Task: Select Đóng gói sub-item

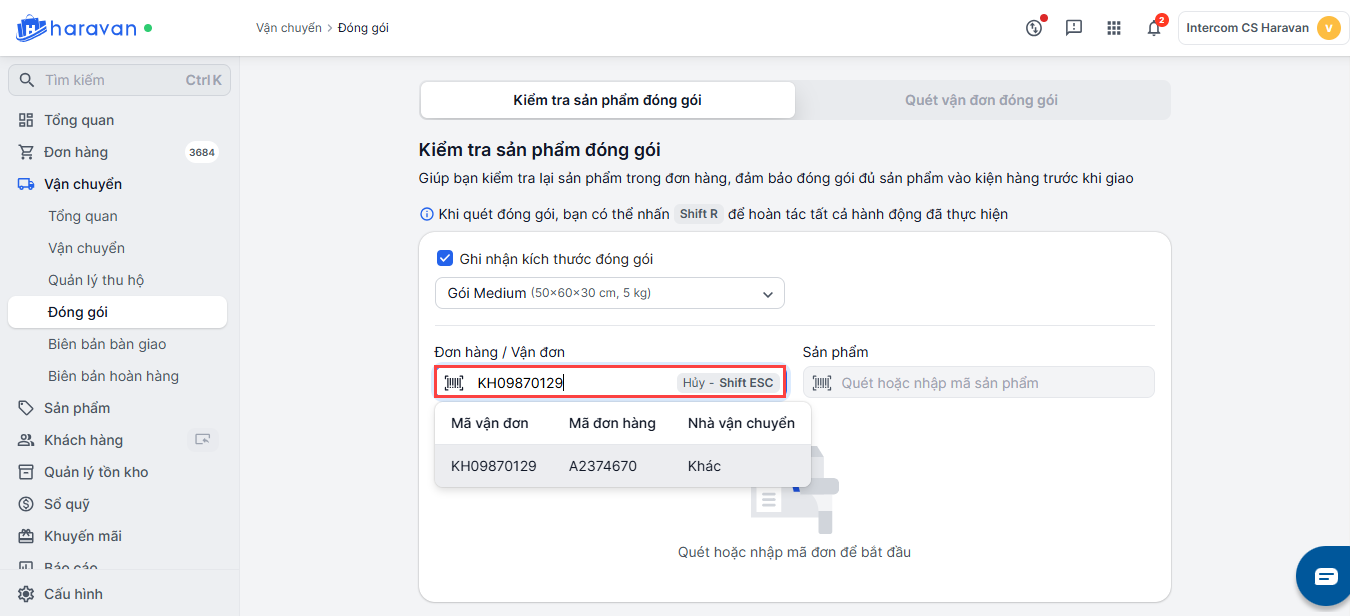Action: 119,312
